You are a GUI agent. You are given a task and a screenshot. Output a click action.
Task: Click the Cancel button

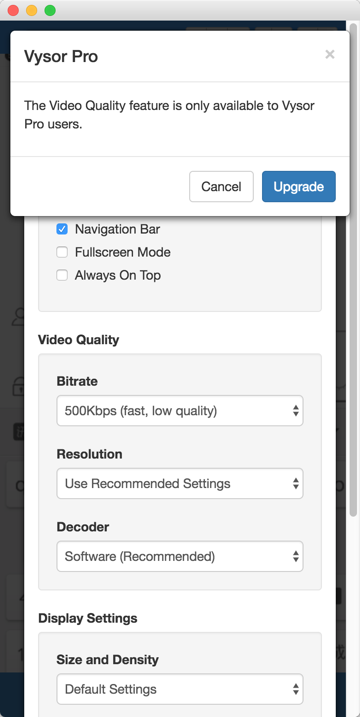221,187
